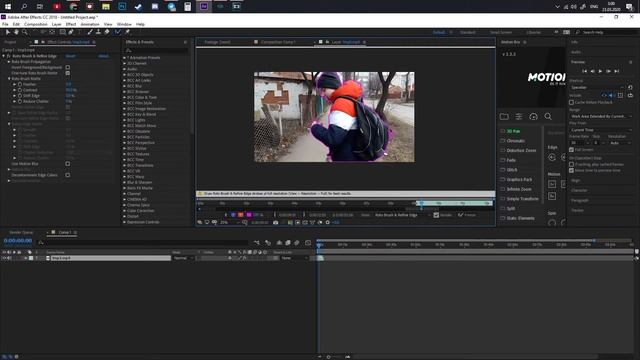Open the File menu
The image size is (640, 360).
(x=5, y=24)
